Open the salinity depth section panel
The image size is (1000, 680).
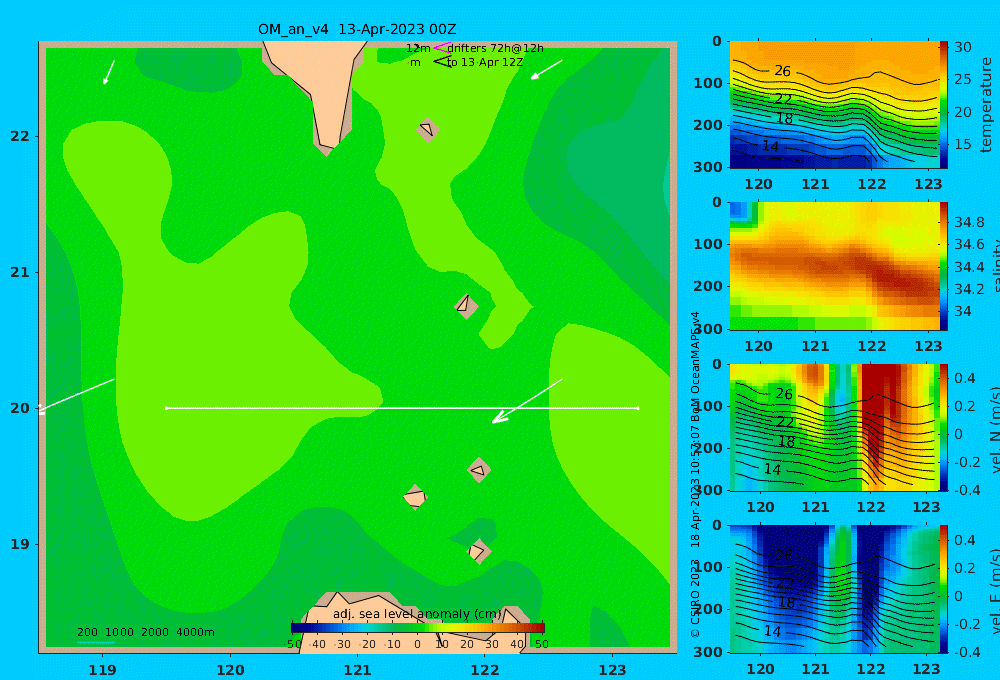coord(834,266)
